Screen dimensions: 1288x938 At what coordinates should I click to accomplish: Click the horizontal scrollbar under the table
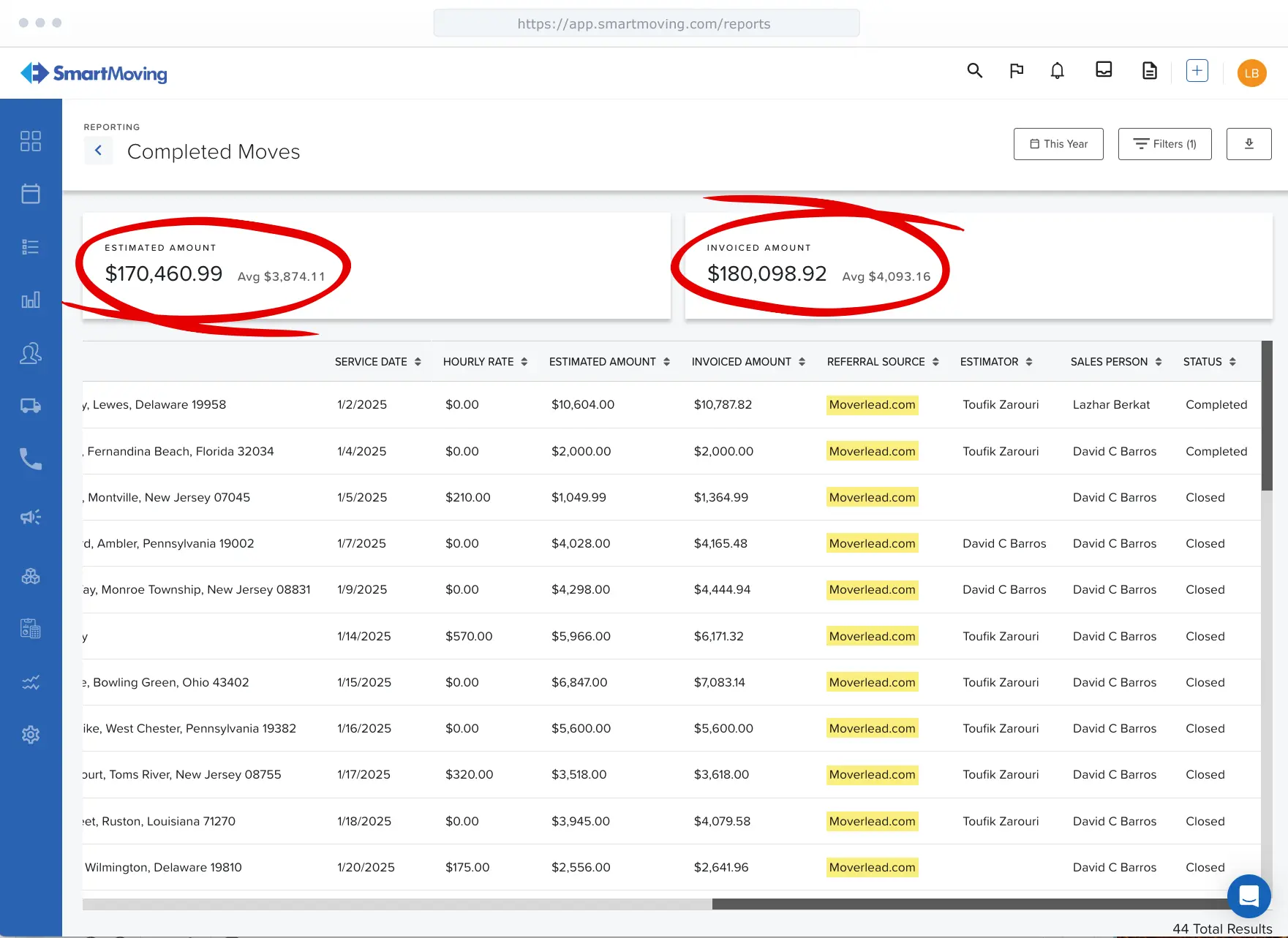coord(671,904)
